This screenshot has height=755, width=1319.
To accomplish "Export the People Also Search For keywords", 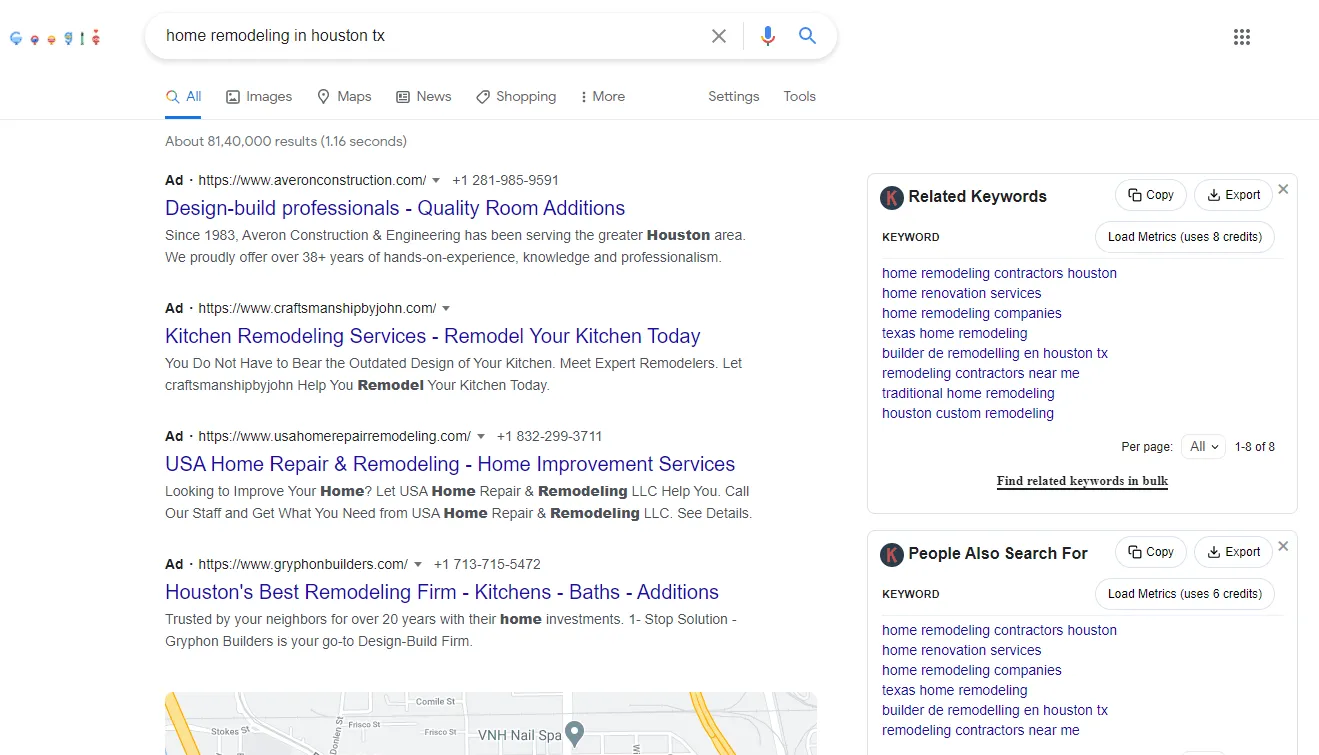I will pos(1233,552).
